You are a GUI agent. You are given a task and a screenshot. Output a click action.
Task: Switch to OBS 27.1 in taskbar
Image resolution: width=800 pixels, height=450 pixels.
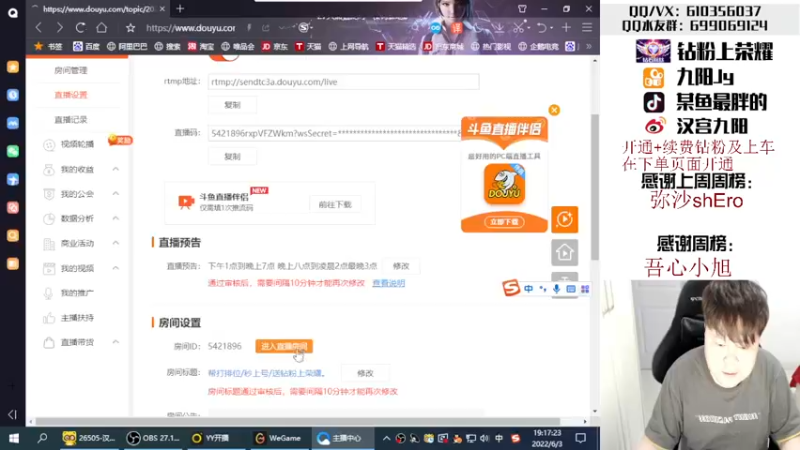tap(153, 438)
